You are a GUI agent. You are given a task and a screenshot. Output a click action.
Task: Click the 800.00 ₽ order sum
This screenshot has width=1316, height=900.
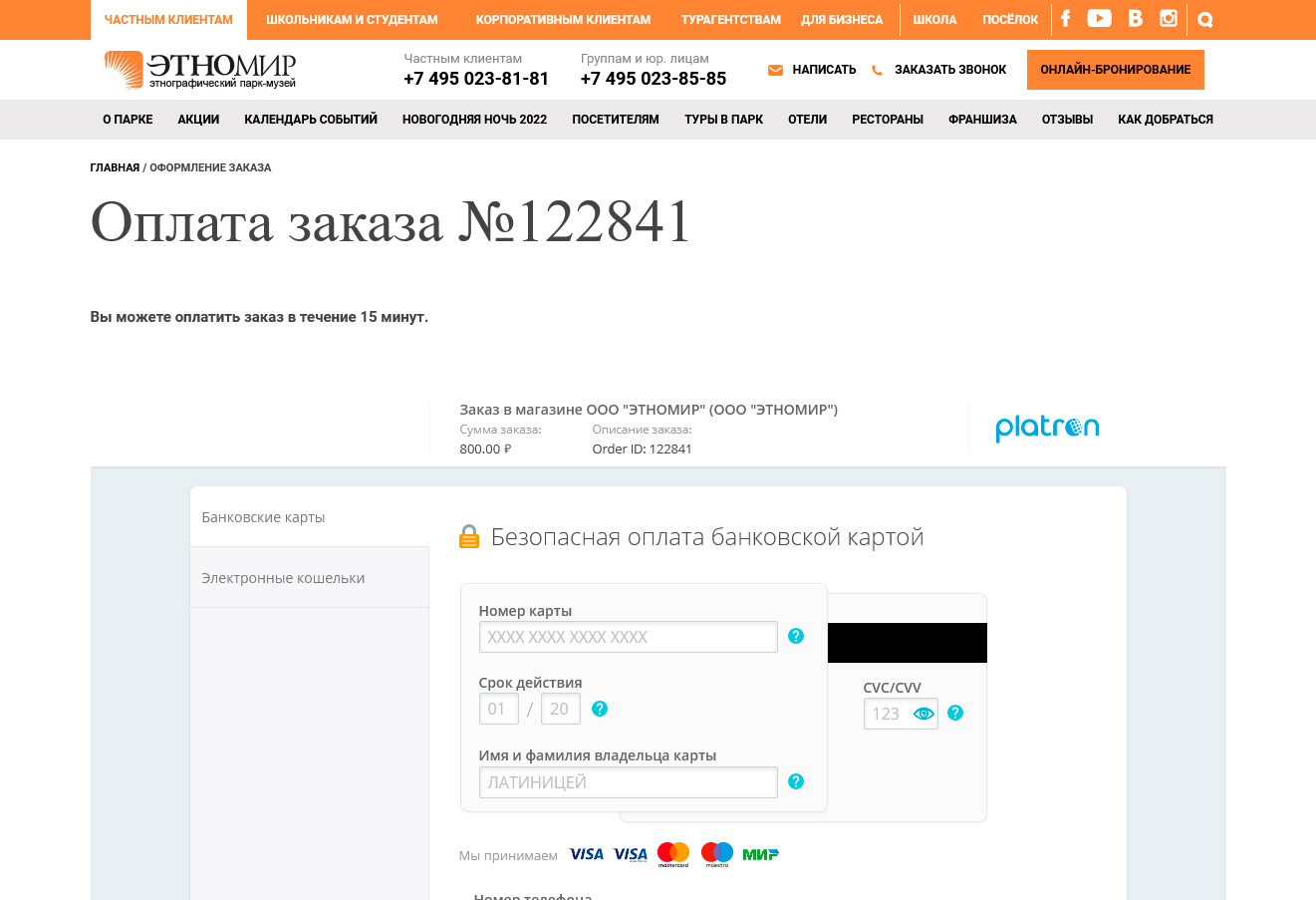(x=485, y=449)
